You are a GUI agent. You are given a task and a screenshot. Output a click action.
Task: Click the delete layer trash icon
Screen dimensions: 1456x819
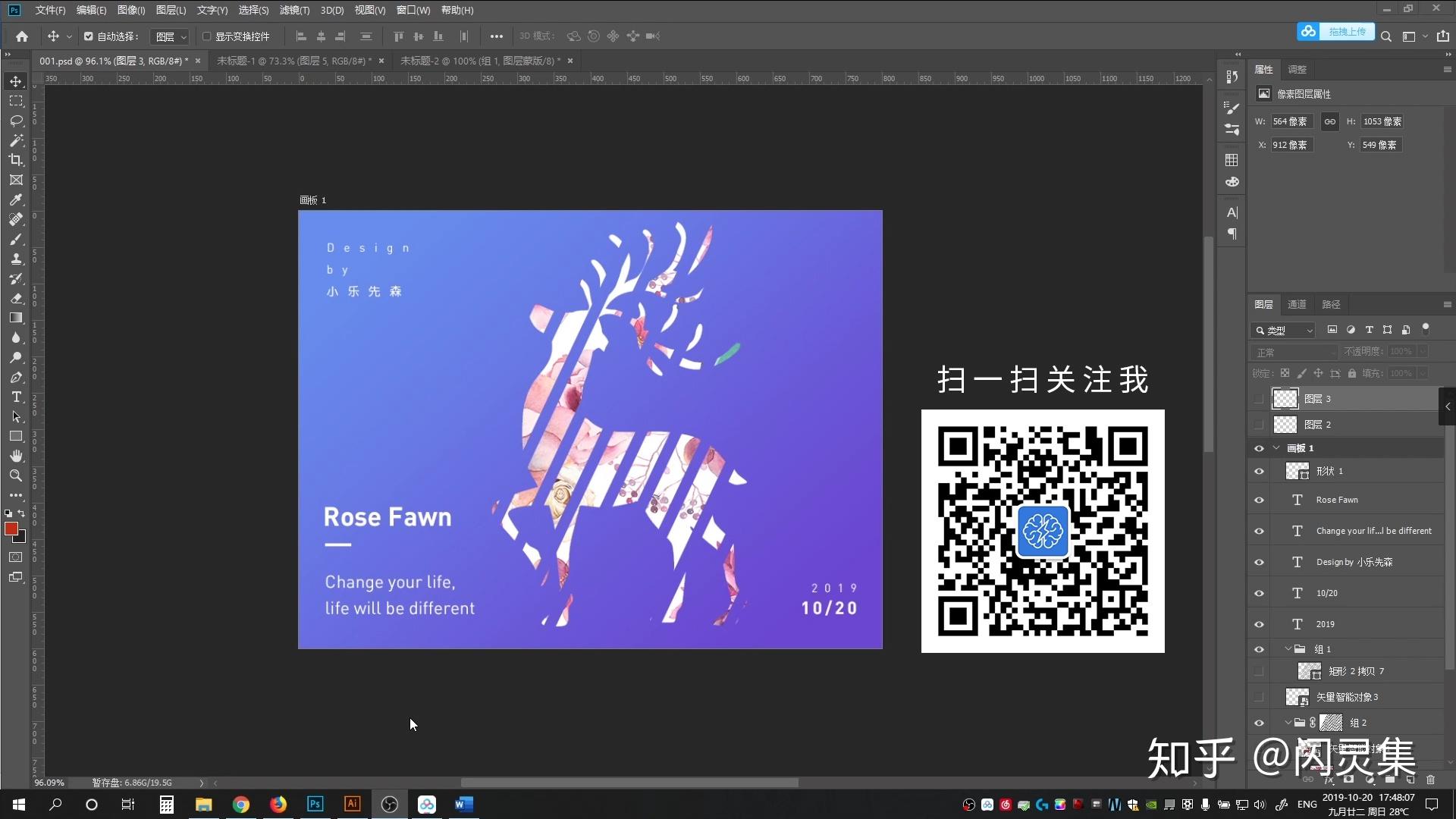pos(1430,780)
